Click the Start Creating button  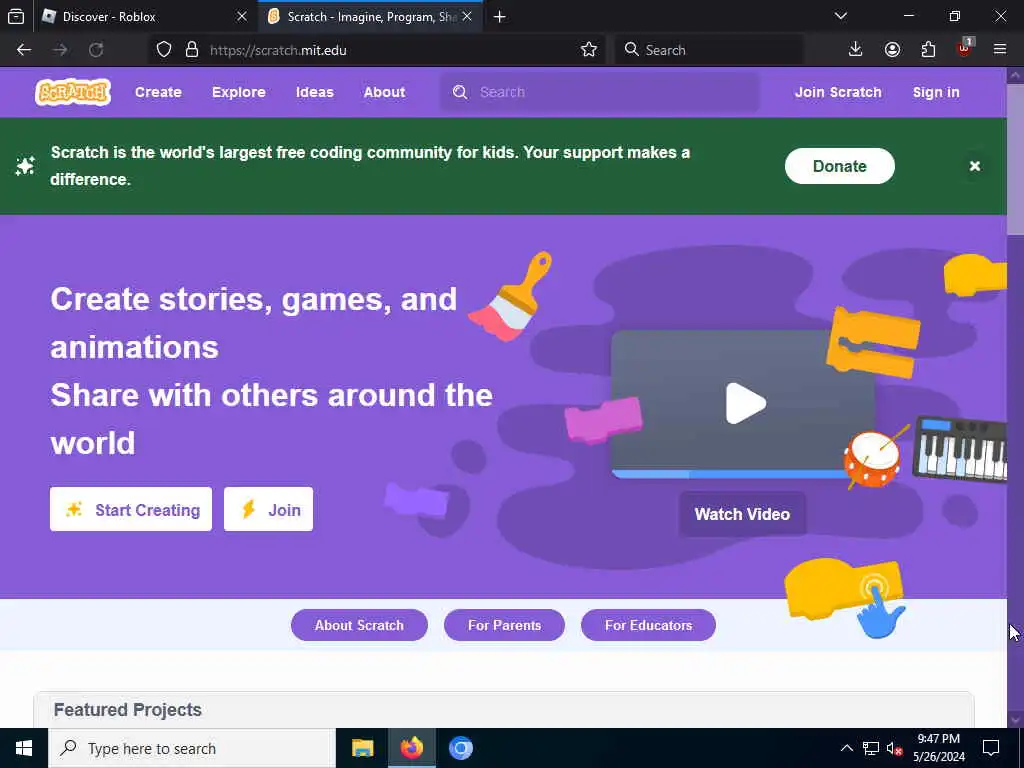click(x=131, y=509)
